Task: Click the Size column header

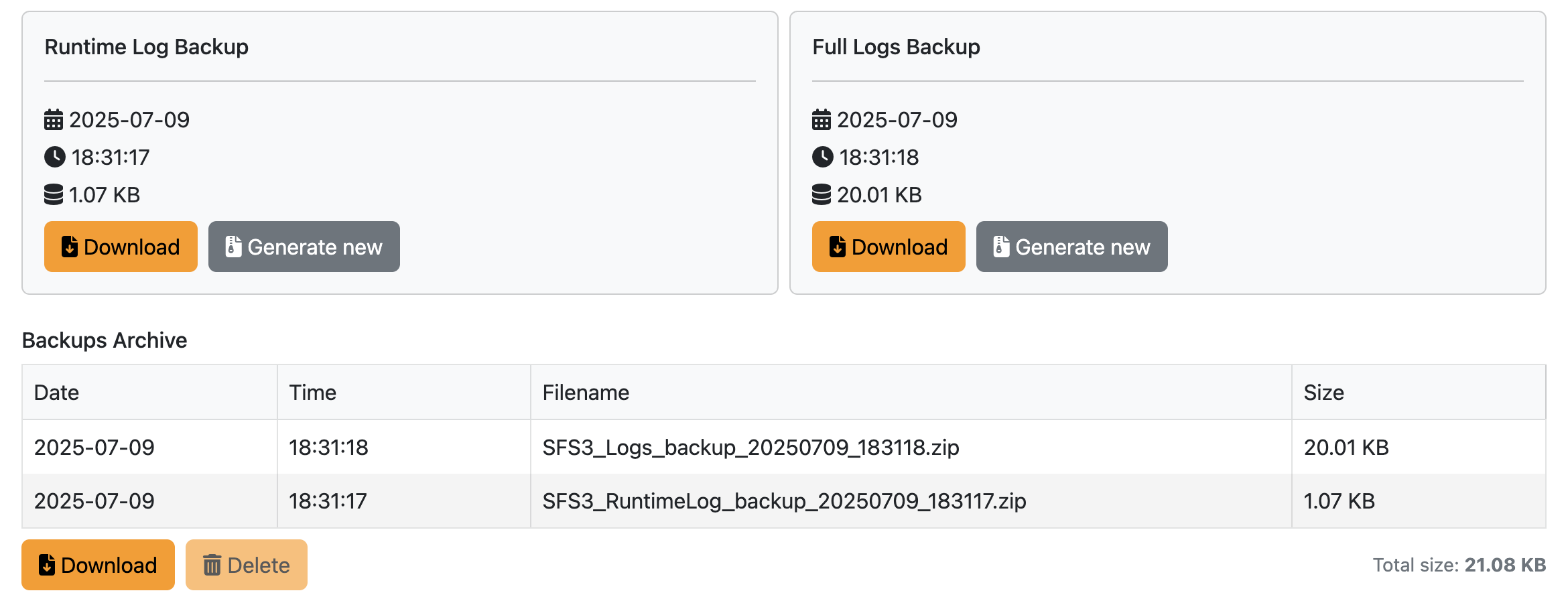Action: (x=1324, y=393)
